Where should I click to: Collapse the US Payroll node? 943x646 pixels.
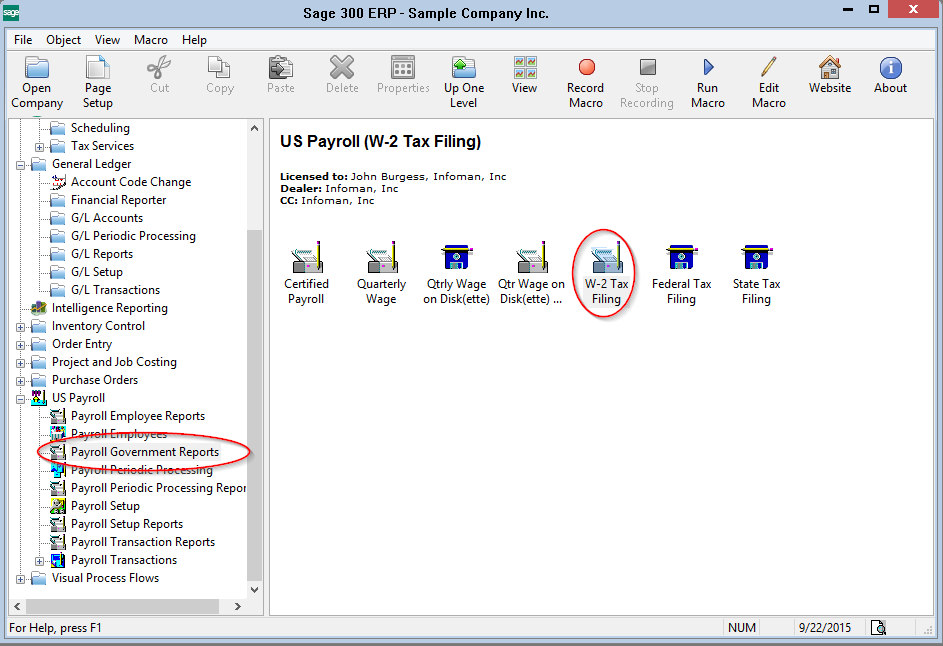tap(20, 399)
